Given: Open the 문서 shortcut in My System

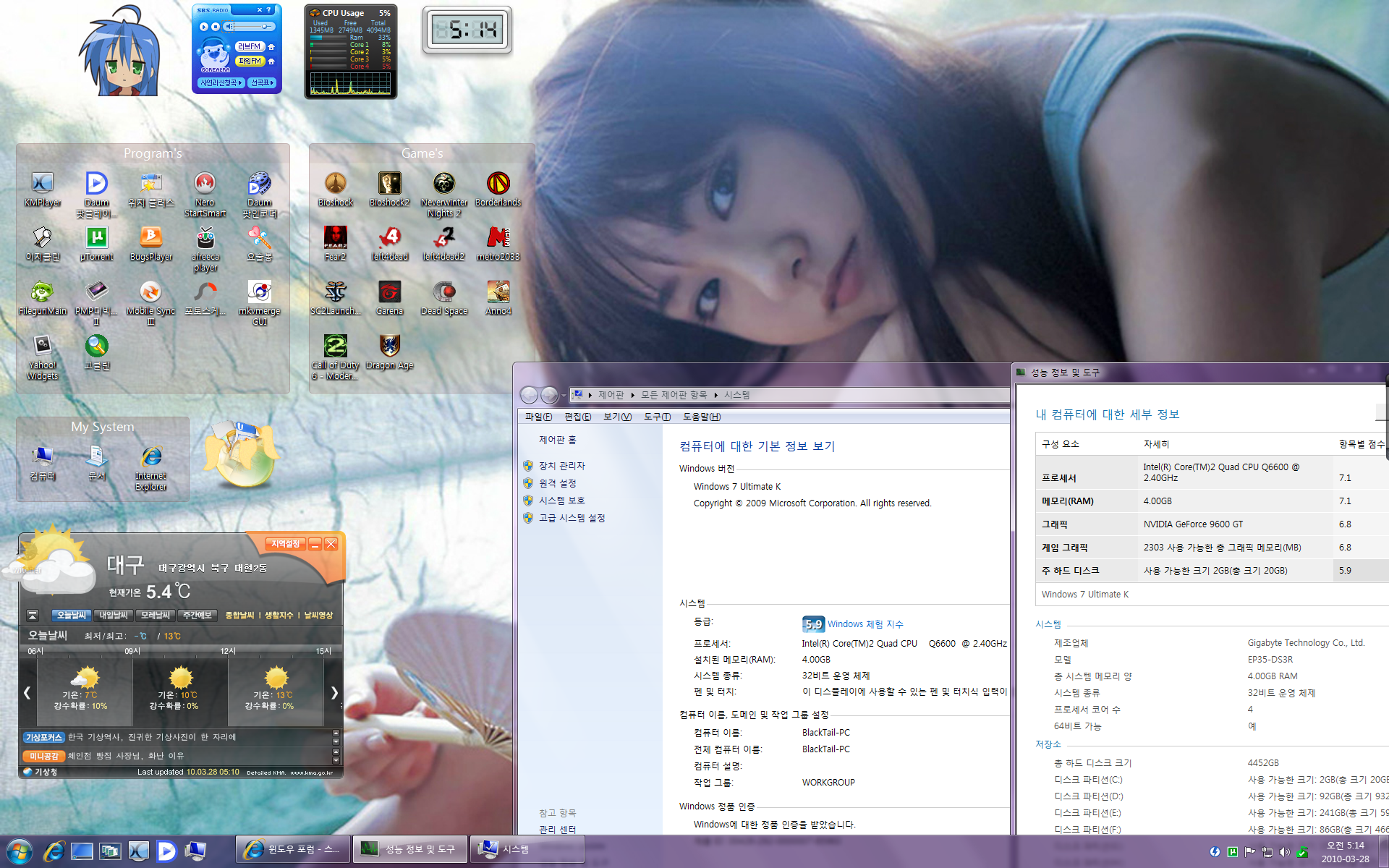Looking at the screenshot, I should coord(96,463).
